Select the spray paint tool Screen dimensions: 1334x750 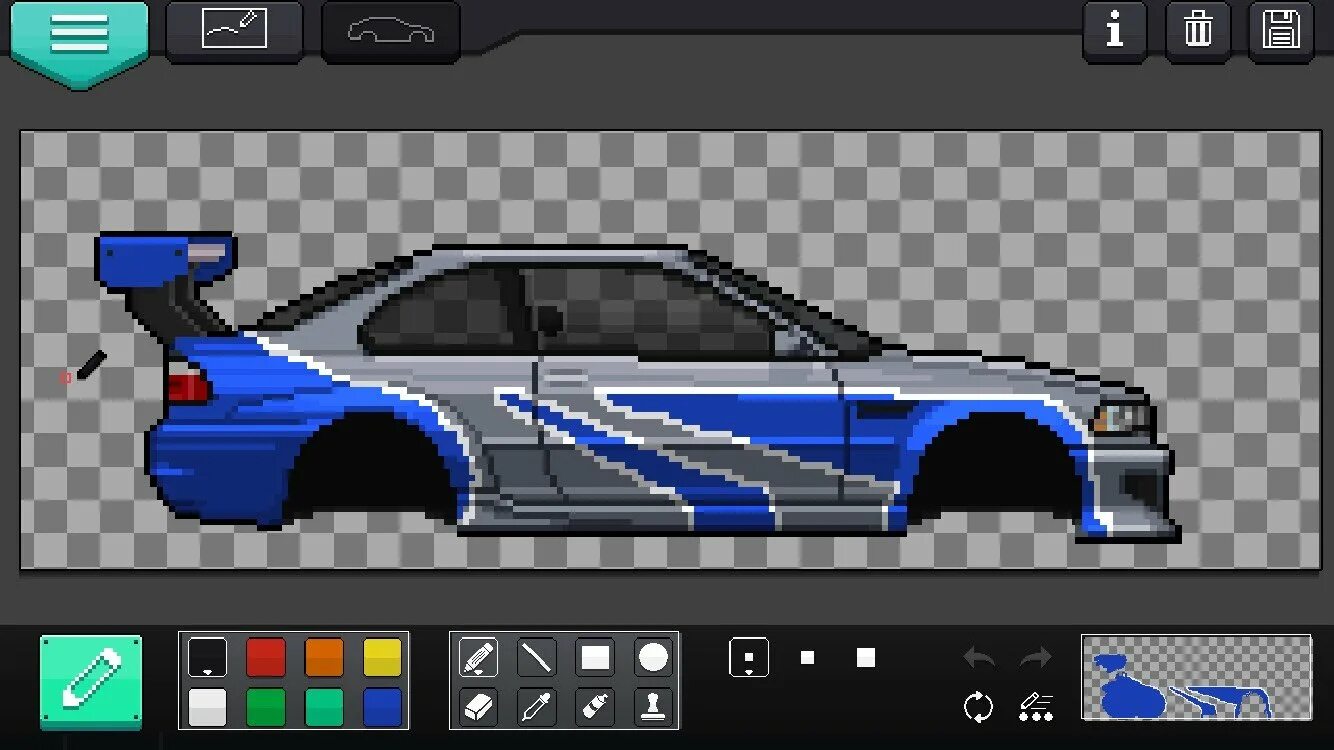tap(595, 707)
